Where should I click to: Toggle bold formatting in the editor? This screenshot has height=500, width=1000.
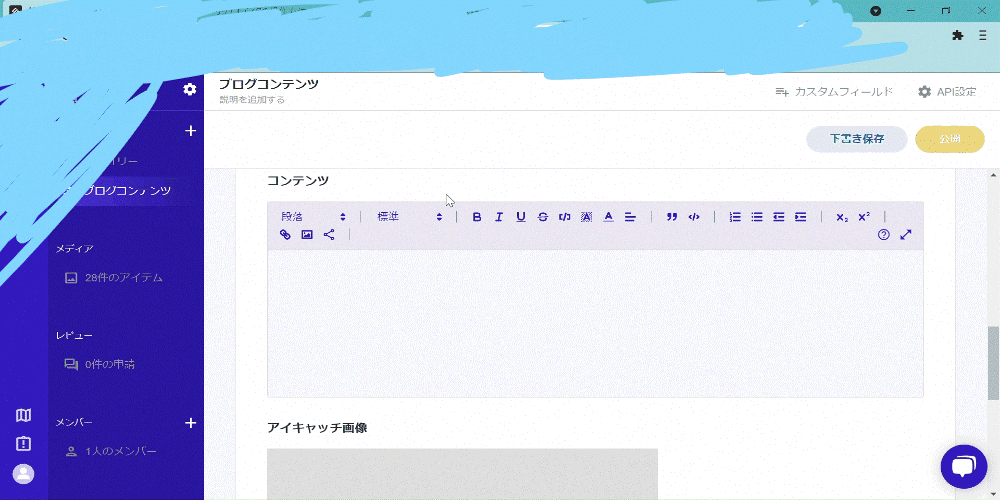(476, 217)
